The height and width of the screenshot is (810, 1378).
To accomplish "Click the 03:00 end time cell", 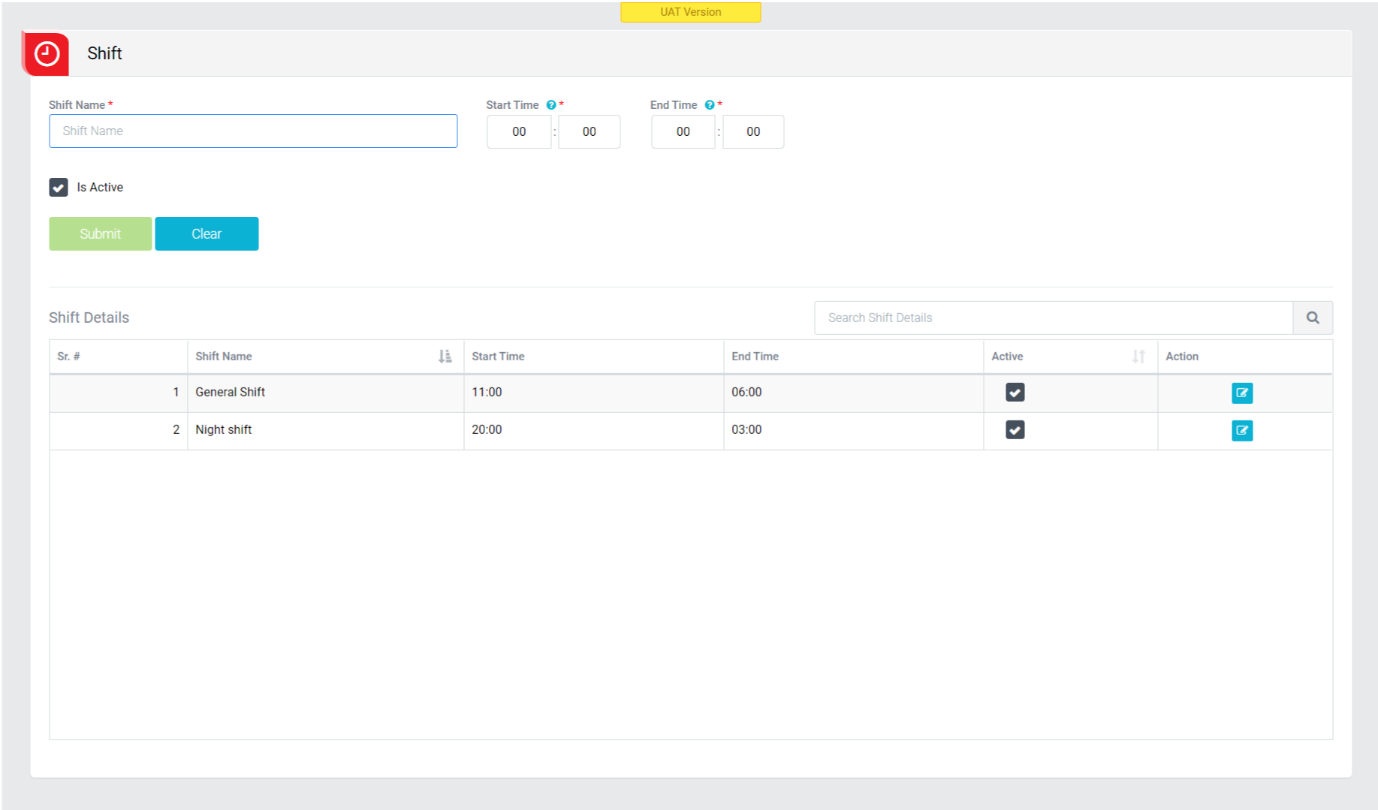I will tap(854, 431).
